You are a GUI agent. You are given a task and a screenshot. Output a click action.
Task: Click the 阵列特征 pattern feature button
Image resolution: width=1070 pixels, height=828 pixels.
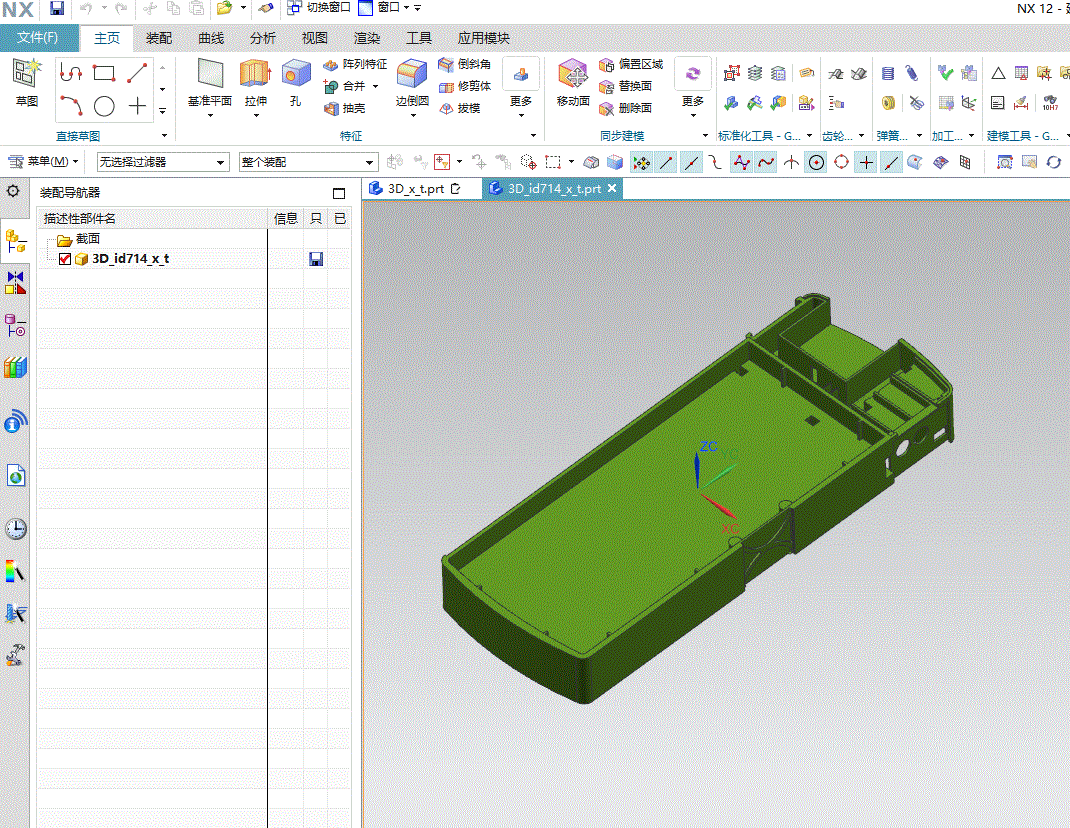355,64
